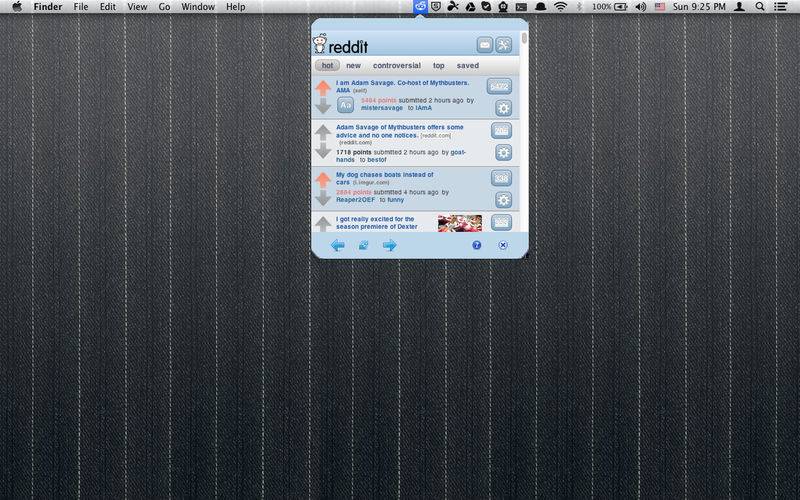Click the 'Aa' self-text button on Adam Savage AMA
800x500 pixels.
[345, 105]
